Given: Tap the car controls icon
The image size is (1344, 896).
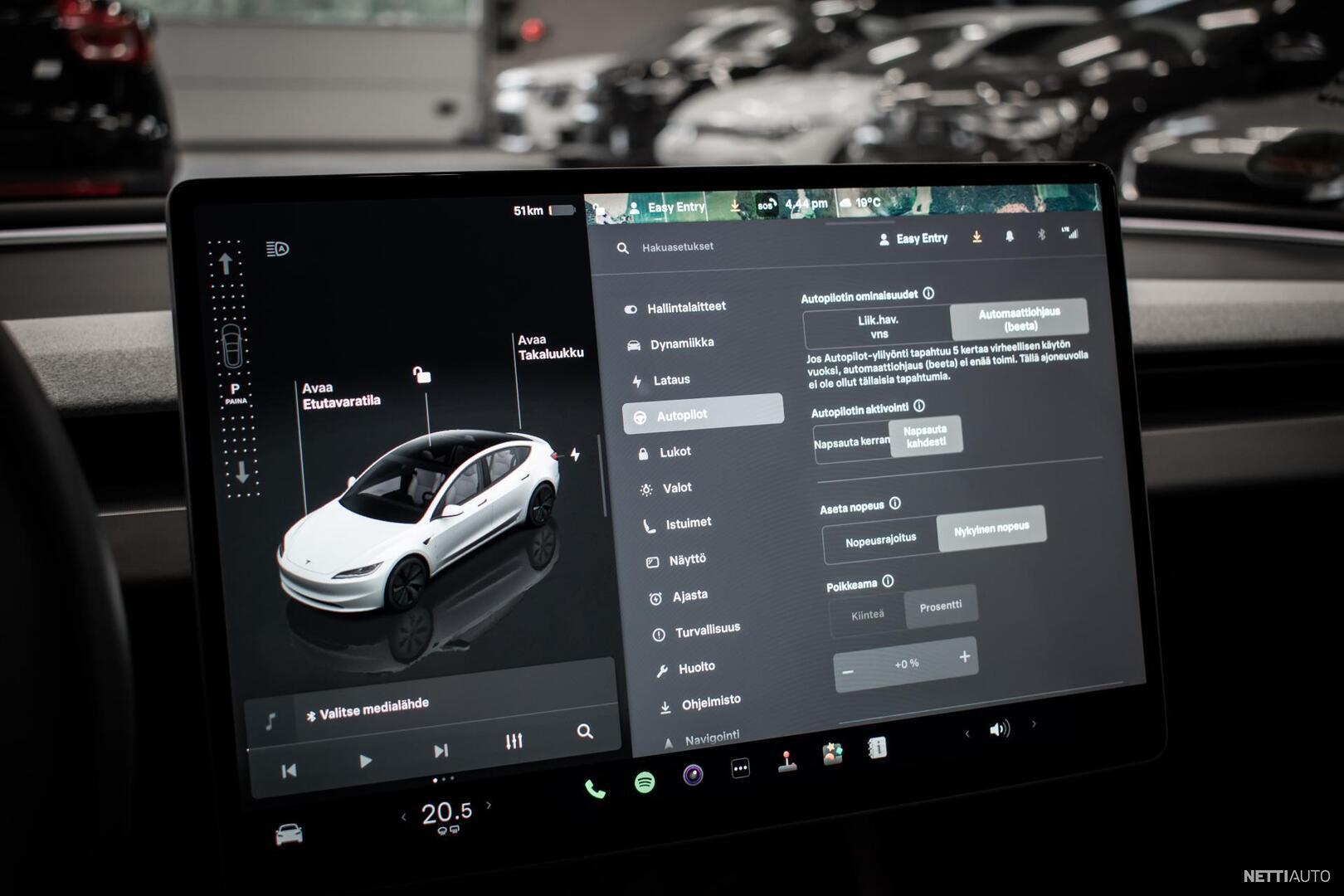Looking at the screenshot, I should tap(289, 834).
